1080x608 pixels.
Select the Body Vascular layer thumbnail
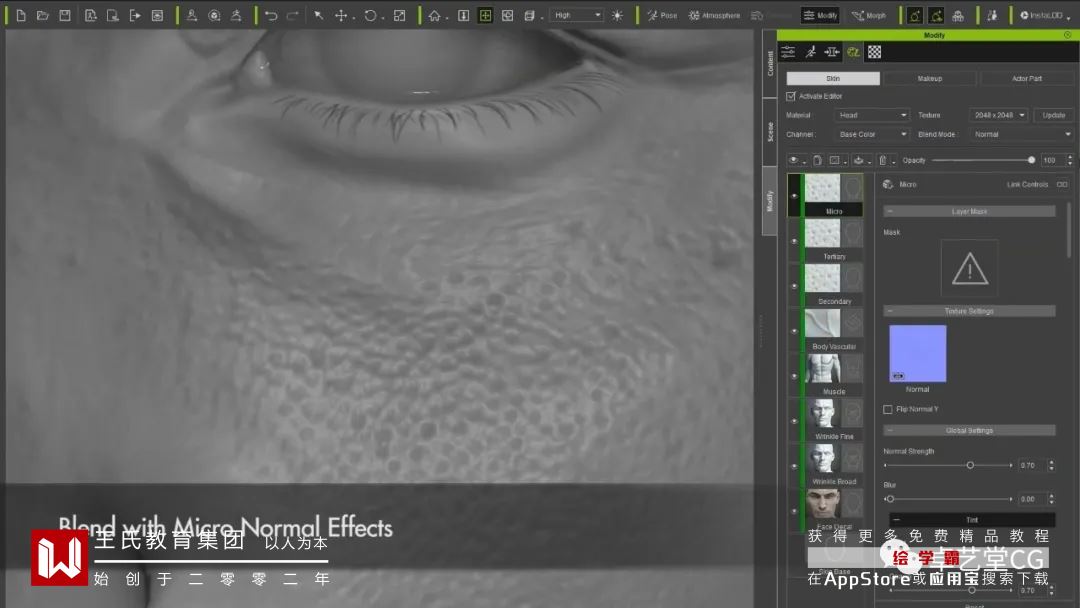pos(822,324)
